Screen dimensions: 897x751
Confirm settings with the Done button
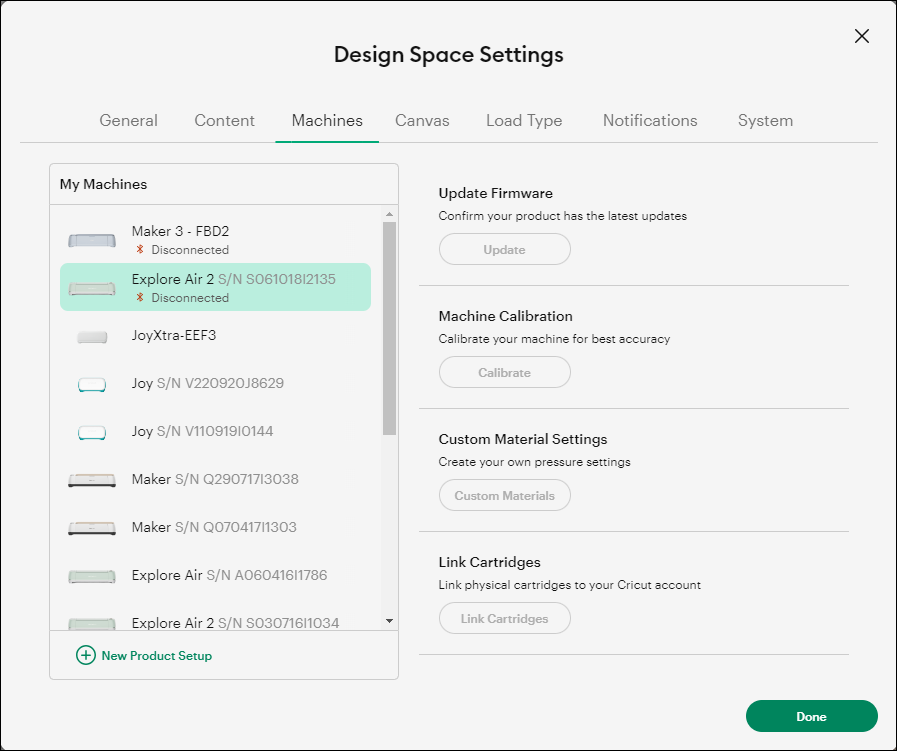pyautogui.click(x=811, y=716)
